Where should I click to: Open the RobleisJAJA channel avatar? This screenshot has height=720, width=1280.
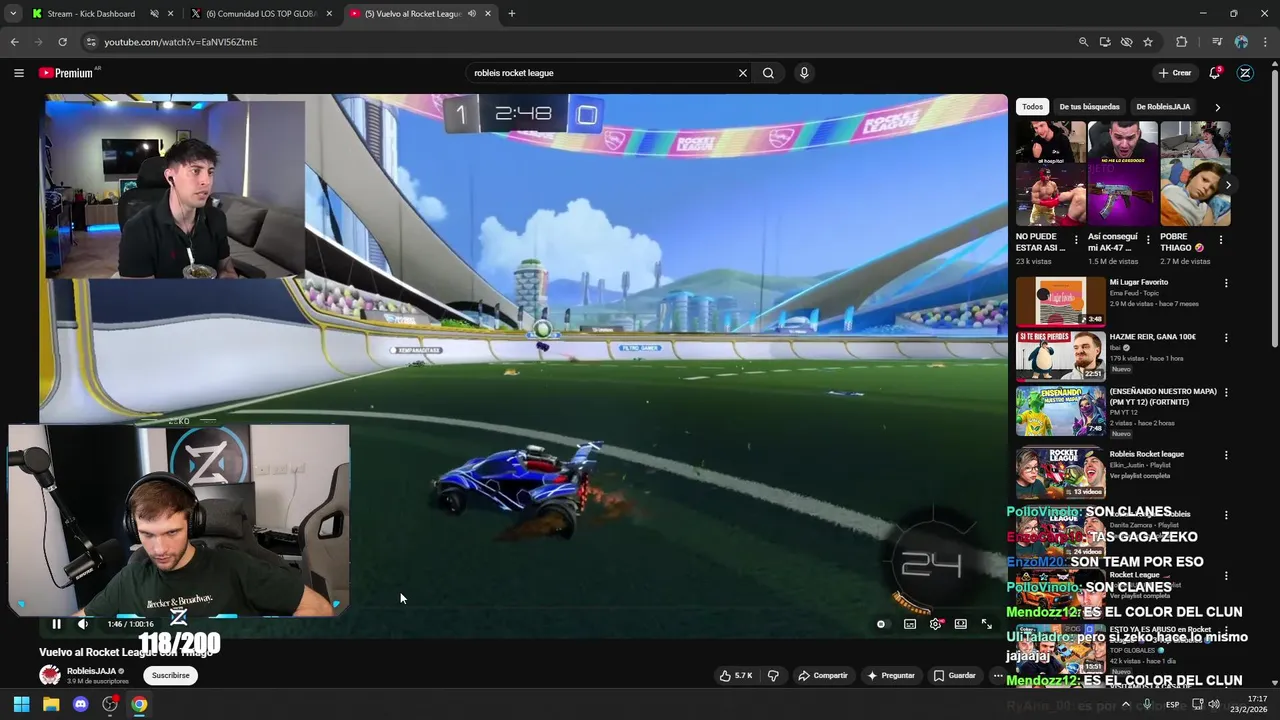point(49,675)
